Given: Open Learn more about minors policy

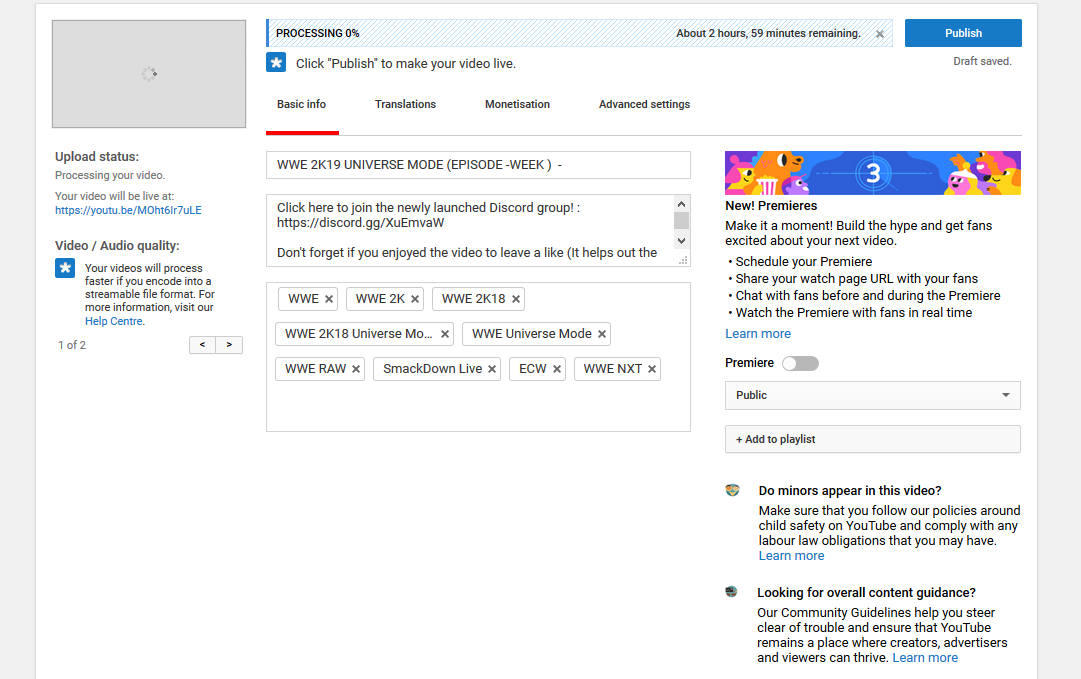Looking at the screenshot, I should [791, 556].
